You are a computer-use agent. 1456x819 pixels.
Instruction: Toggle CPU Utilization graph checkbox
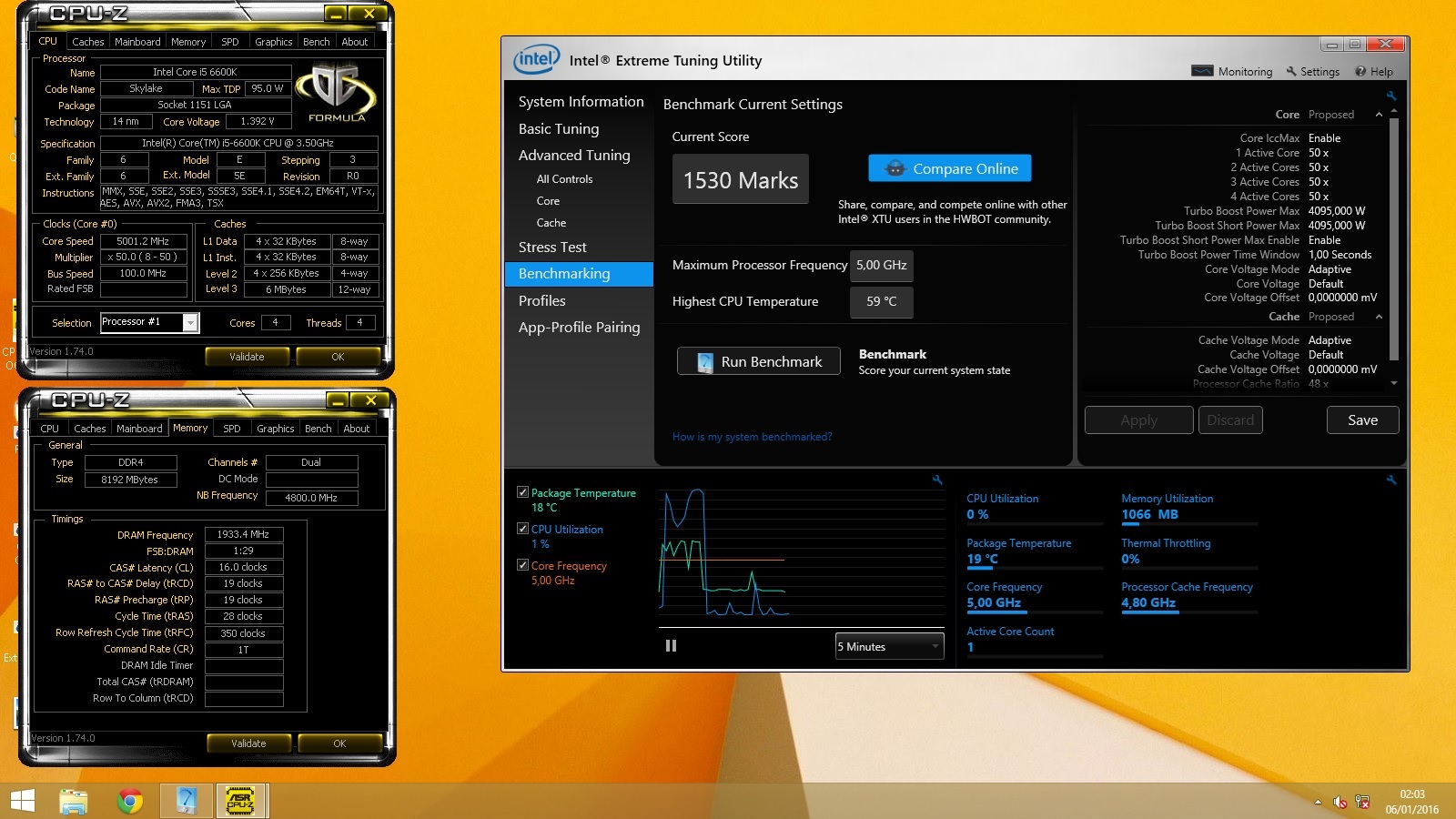coord(522,529)
